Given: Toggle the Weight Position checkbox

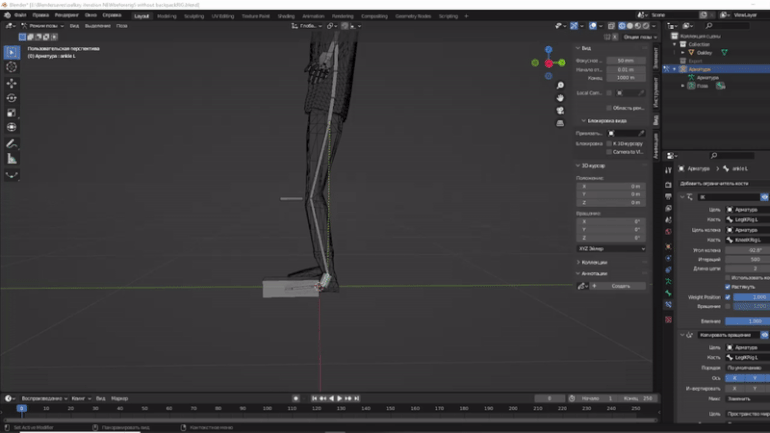Looking at the screenshot, I should pos(727,297).
